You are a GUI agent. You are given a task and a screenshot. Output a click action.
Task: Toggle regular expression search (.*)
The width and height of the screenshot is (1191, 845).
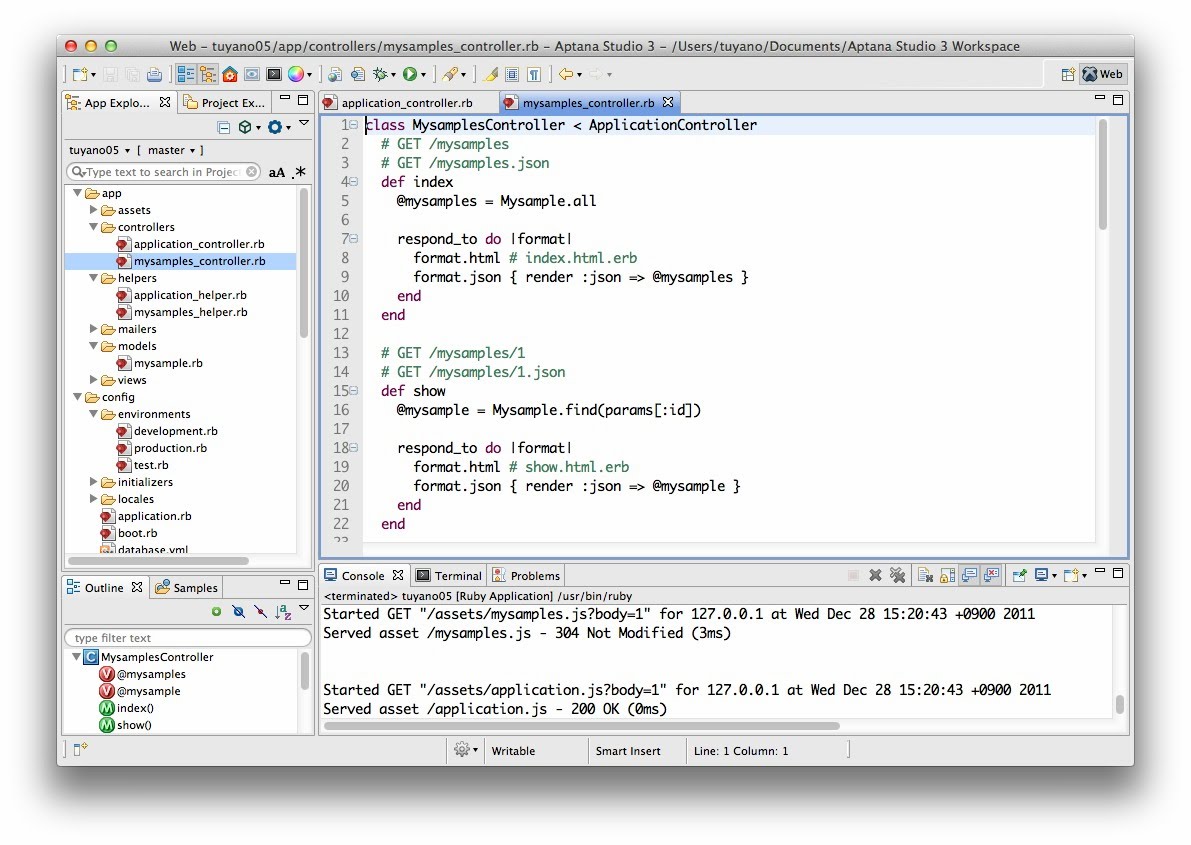point(298,172)
